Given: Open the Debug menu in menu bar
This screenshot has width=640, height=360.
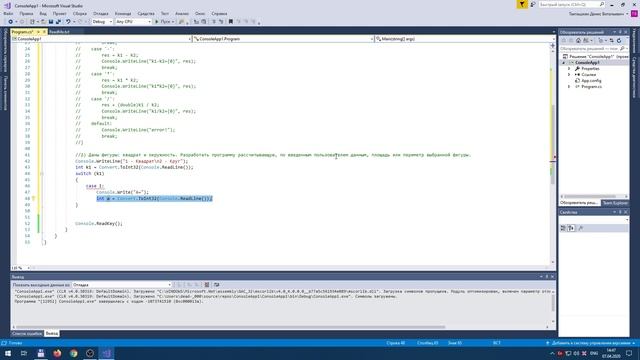Looking at the screenshot, I should (101, 13).
